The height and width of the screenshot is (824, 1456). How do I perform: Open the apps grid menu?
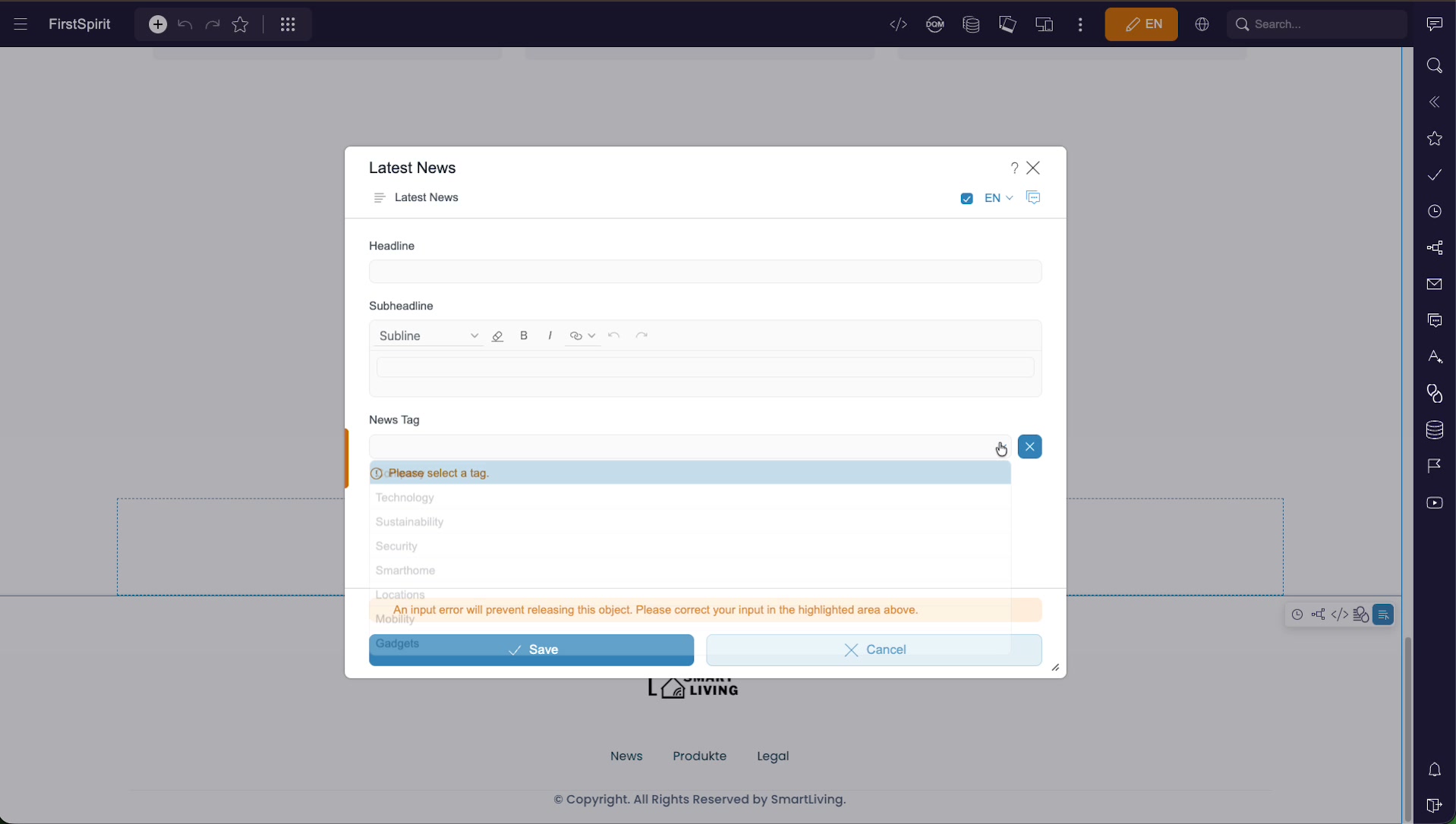[288, 24]
